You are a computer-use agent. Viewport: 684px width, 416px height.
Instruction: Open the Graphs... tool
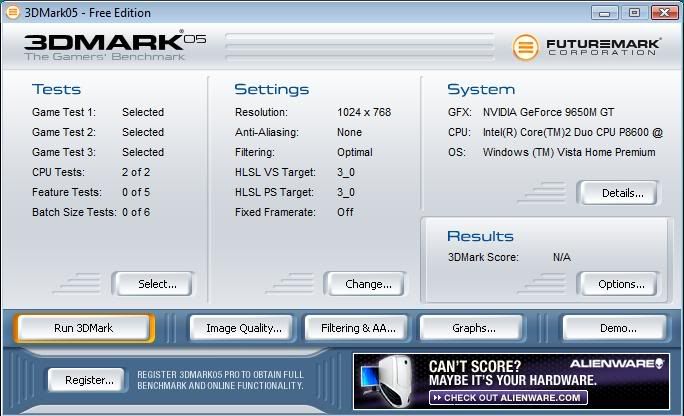click(x=473, y=328)
